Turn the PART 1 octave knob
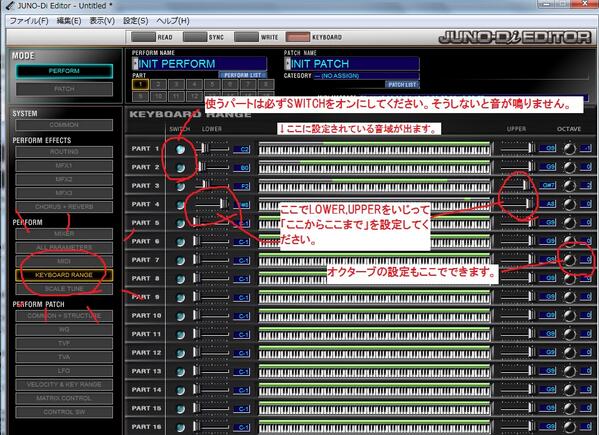Image resolution: width=599 pixels, height=435 pixels. (x=570, y=149)
